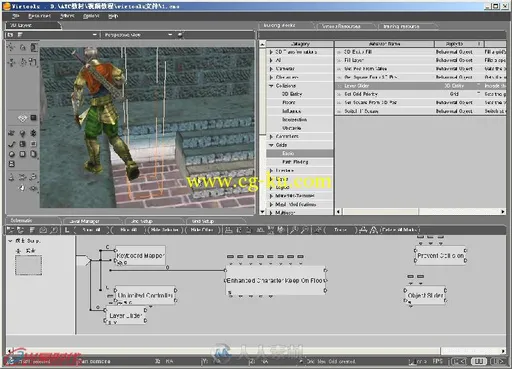
Task: Click the Create Grid icon
Action: point(22,144)
